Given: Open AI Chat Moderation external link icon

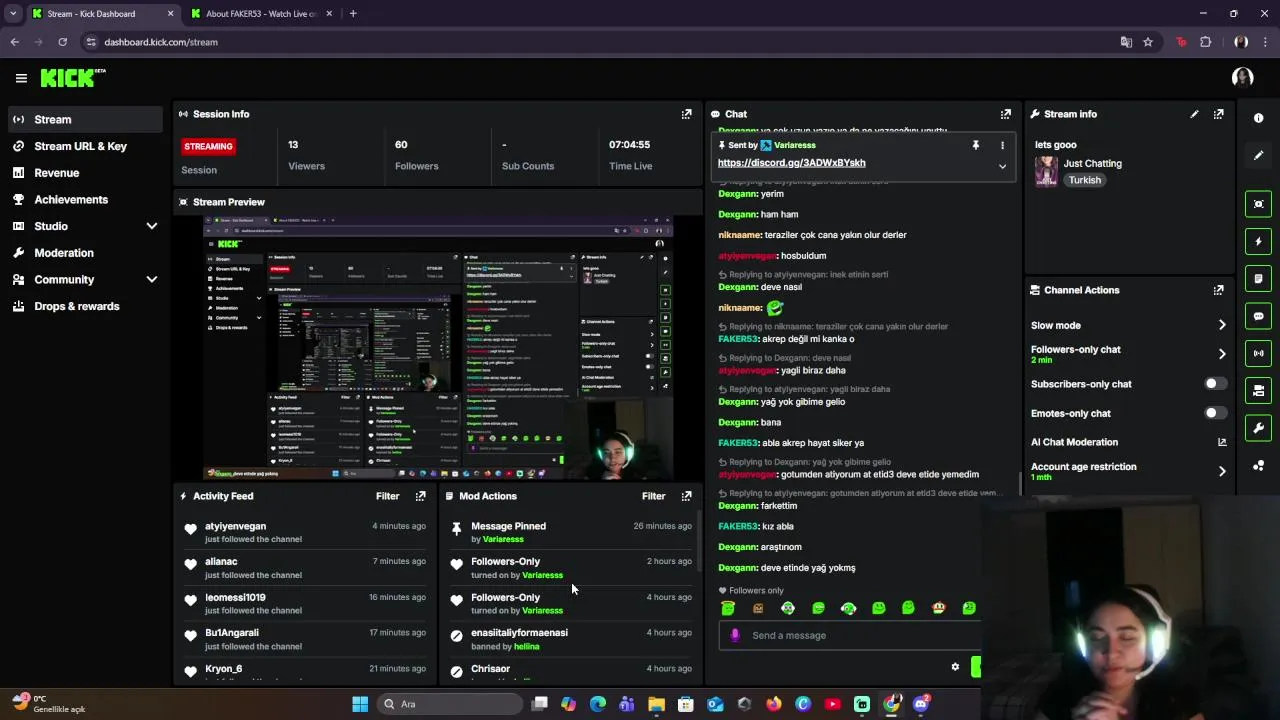Looking at the screenshot, I should 1222,442.
